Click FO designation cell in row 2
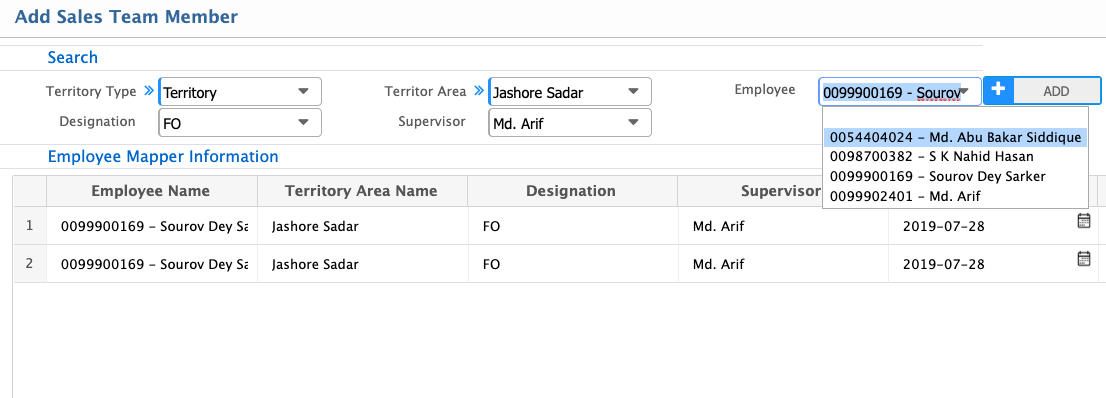 coord(573,265)
